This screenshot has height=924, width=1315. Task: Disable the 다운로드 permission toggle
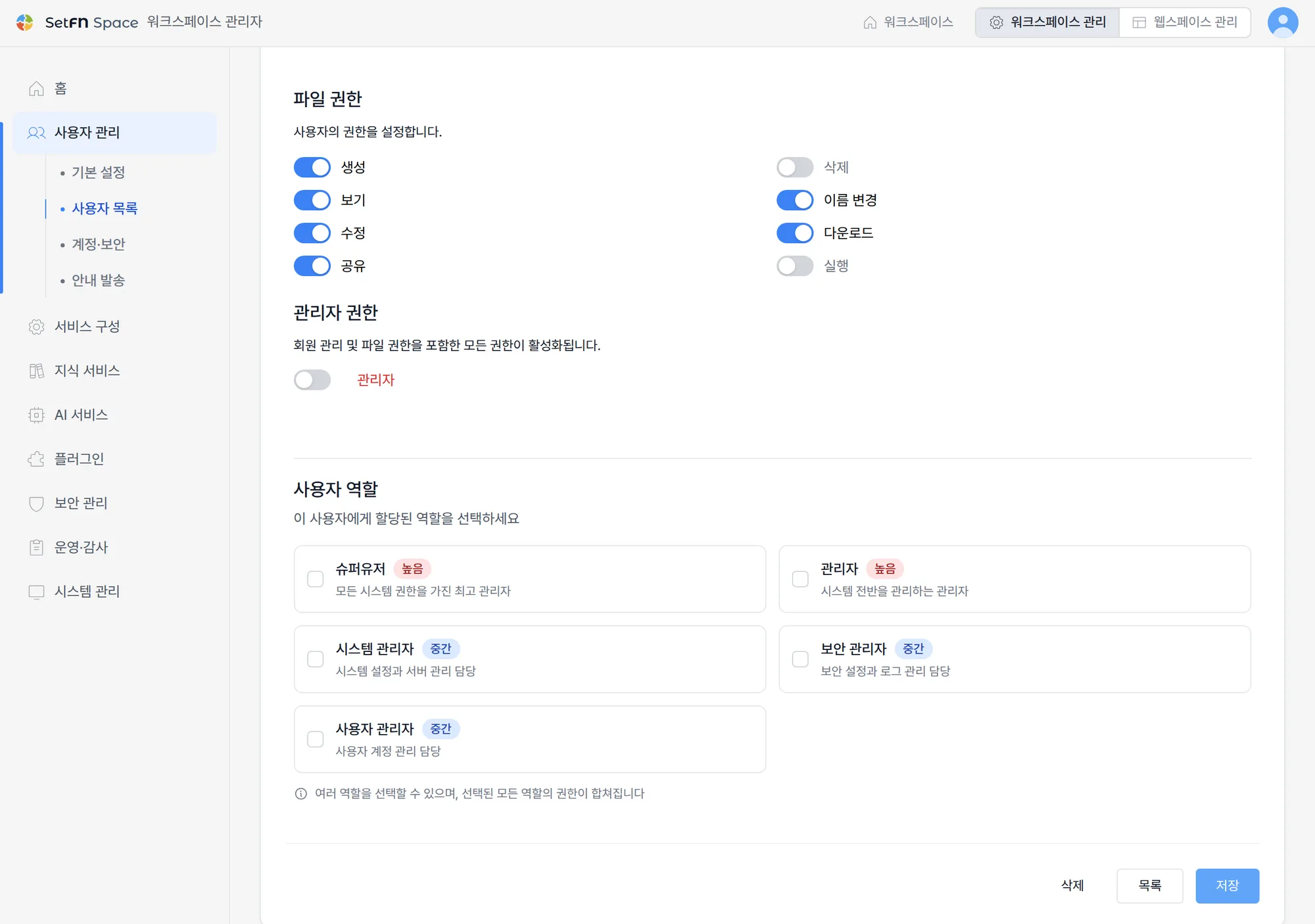pos(795,233)
